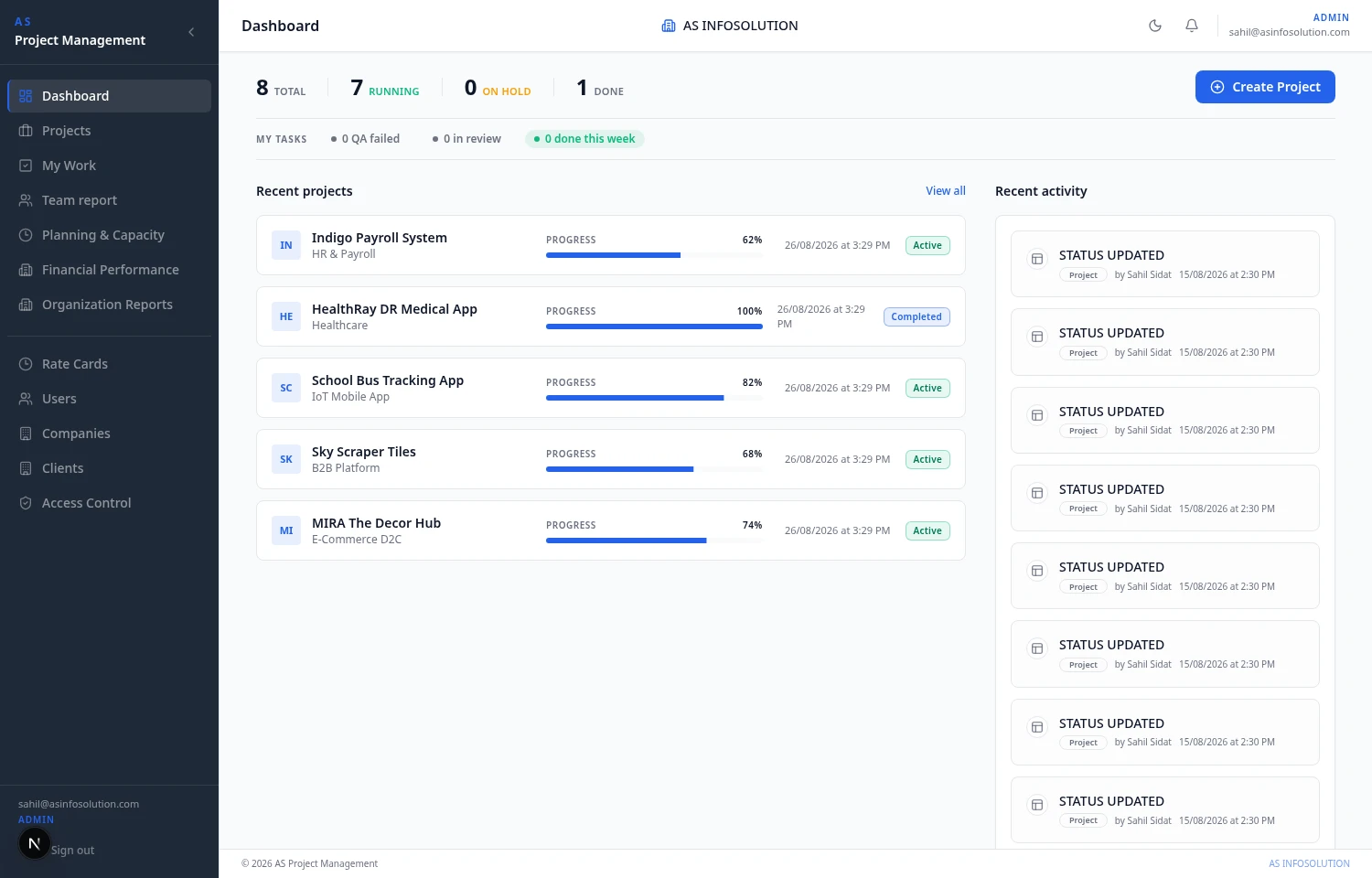Click the Companies building icon
The height and width of the screenshot is (878, 1372).
click(26, 434)
